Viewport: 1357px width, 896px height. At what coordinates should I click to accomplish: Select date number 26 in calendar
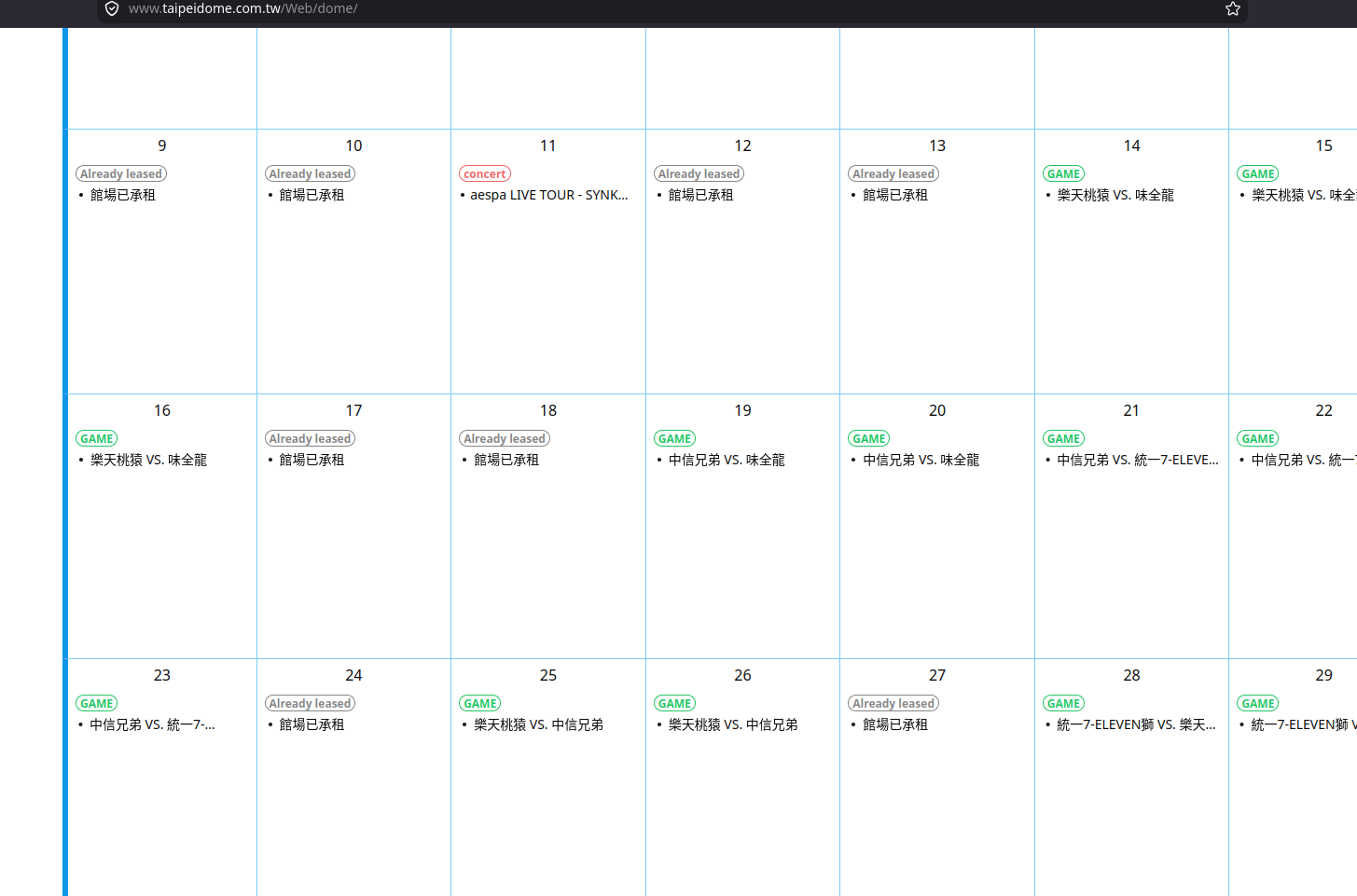[x=742, y=675]
